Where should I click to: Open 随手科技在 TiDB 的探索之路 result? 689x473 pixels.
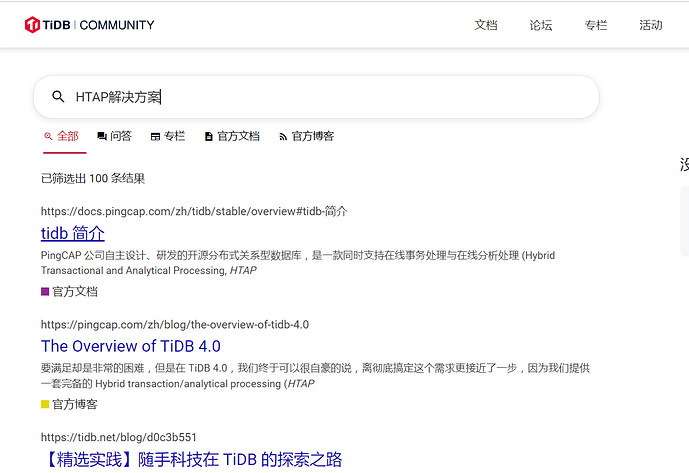(x=192, y=460)
